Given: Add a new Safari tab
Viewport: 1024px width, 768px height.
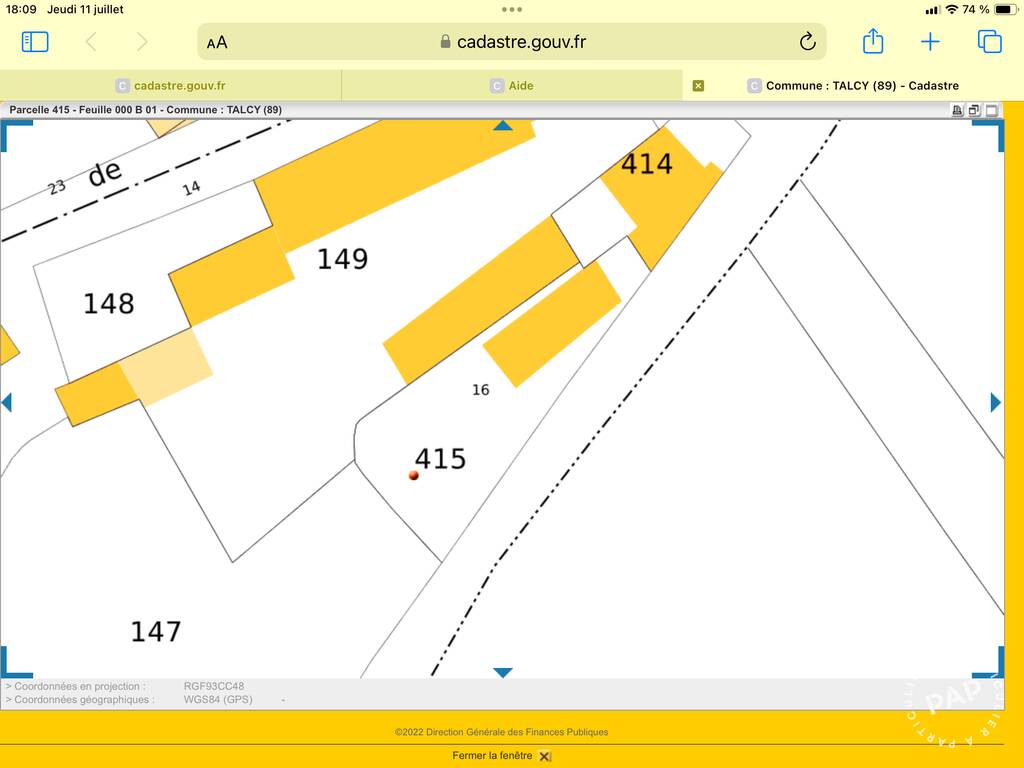Looking at the screenshot, I should [930, 42].
